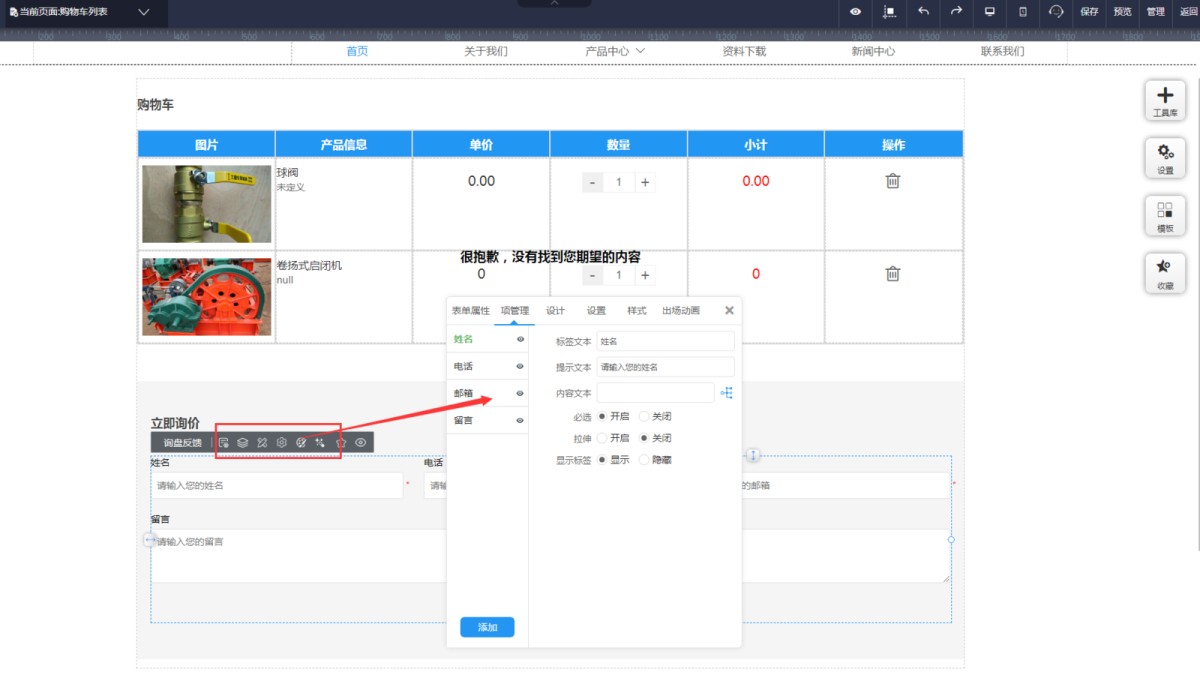Click the 添加 button
Image resolution: width=1200 pixels, height=678 pixels.
pos(487,627)
